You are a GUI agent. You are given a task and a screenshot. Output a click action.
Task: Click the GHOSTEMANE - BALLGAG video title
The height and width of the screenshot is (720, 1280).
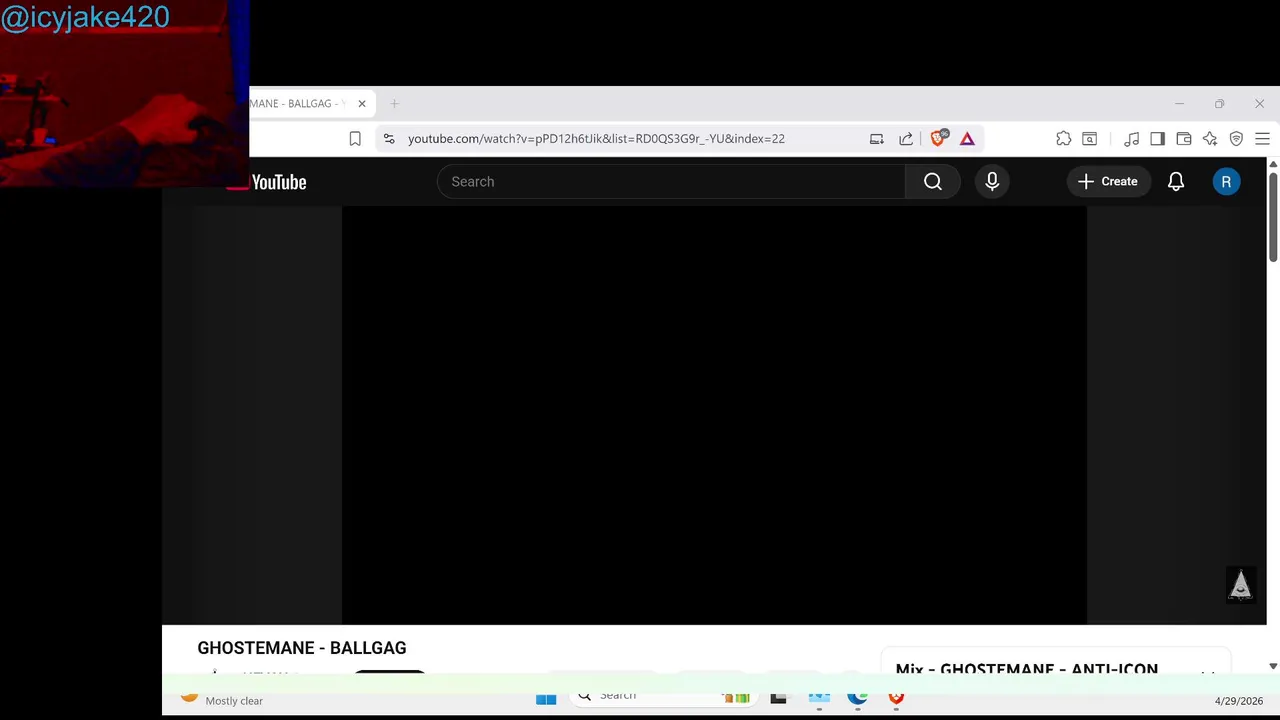point(301,648)
